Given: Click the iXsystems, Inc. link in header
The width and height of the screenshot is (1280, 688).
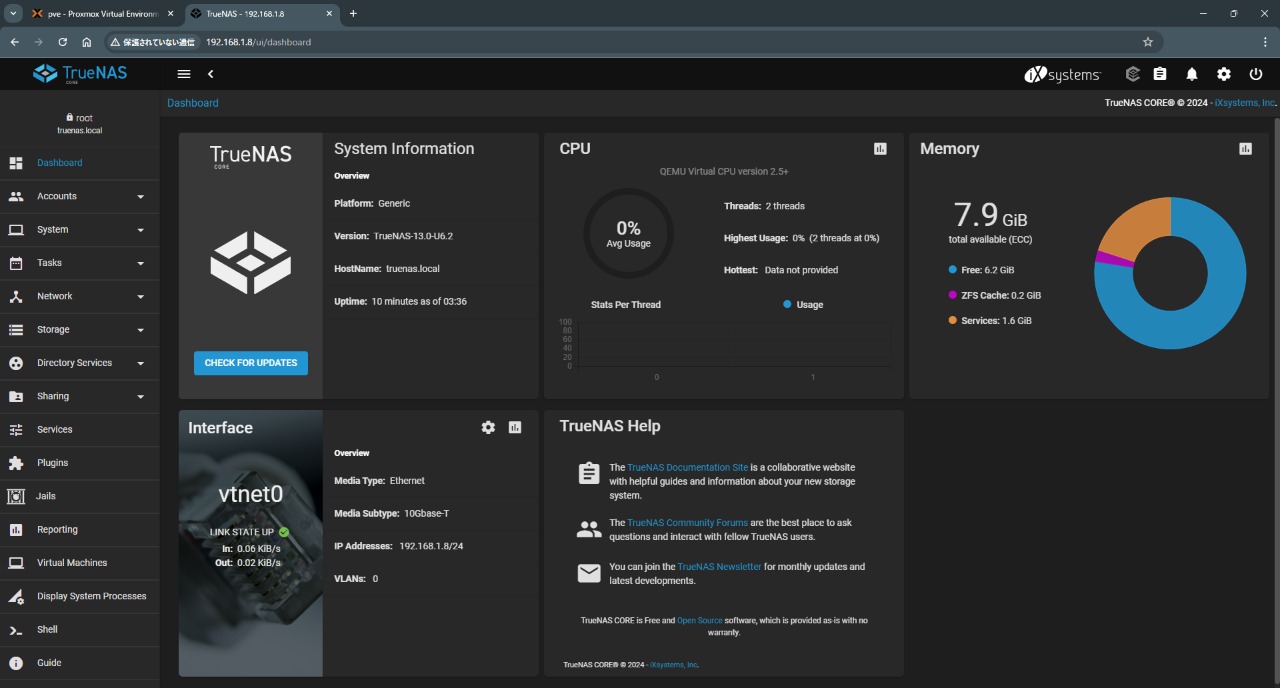Looking at the screenshot, I should click(1245, 103).
